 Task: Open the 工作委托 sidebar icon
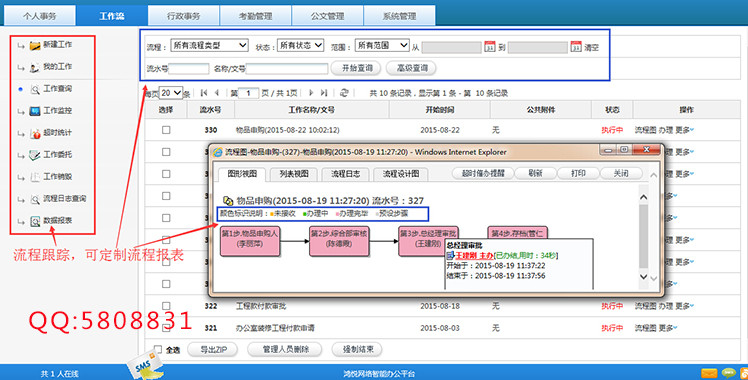[x=35, y=155]
